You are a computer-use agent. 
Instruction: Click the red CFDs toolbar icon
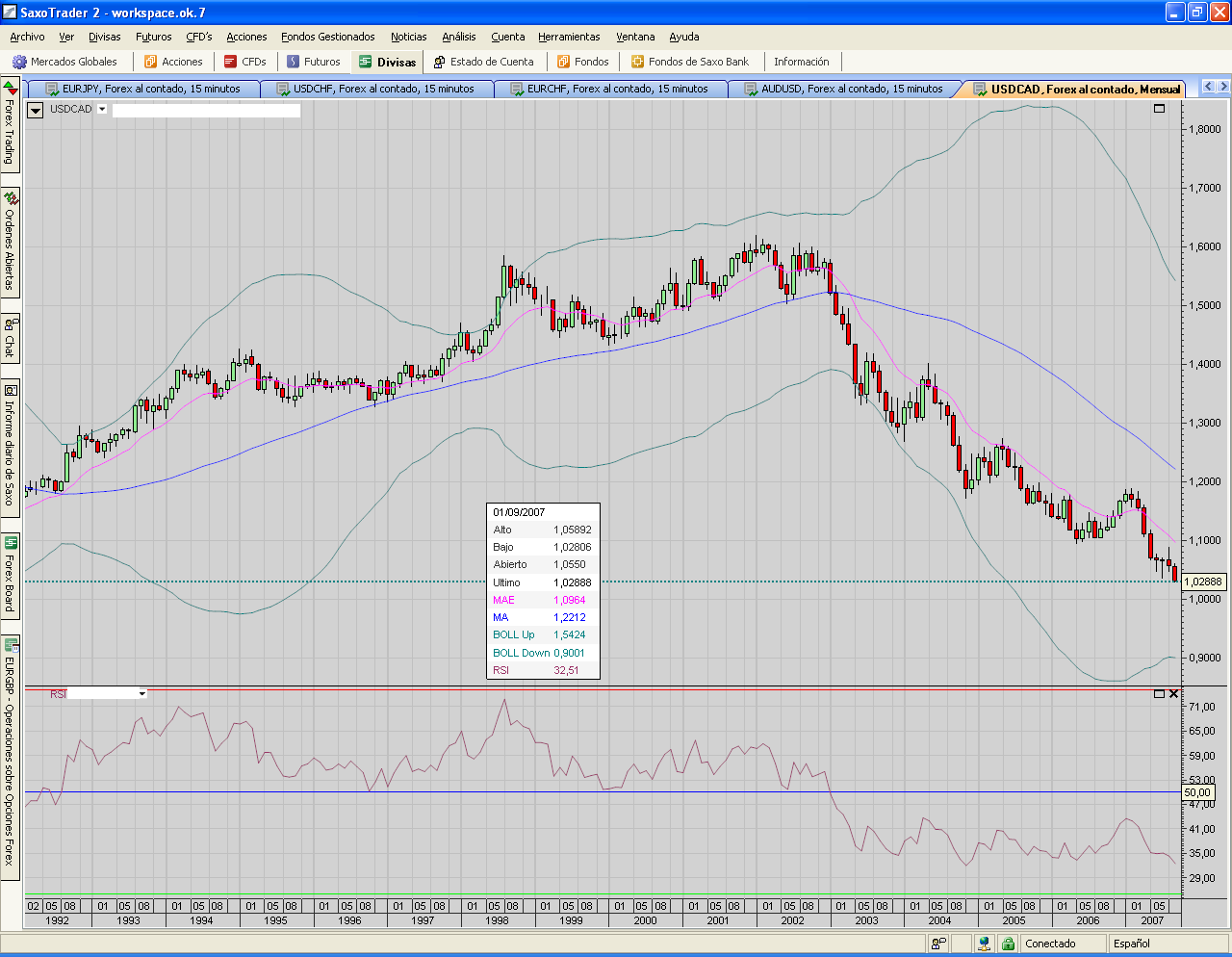(231, 62)
